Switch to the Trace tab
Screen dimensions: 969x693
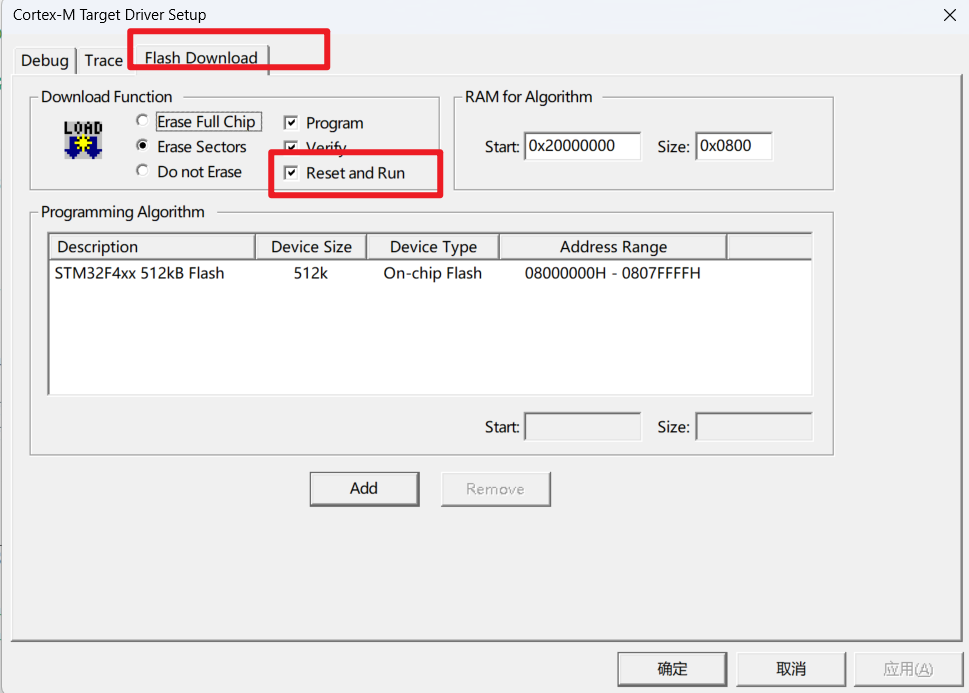pos(103,61)
